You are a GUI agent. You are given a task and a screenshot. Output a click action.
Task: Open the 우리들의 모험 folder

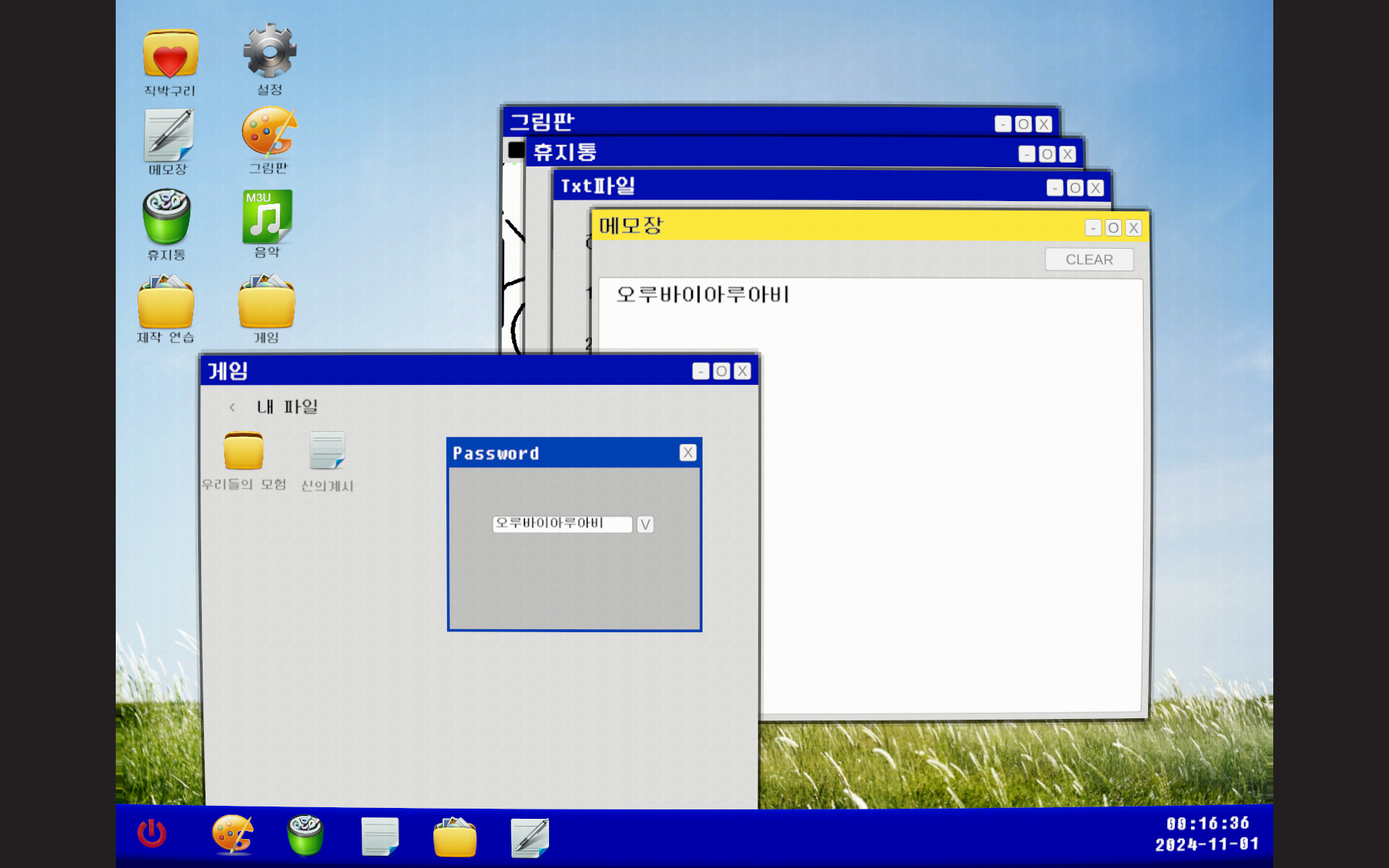click(244, 451)
